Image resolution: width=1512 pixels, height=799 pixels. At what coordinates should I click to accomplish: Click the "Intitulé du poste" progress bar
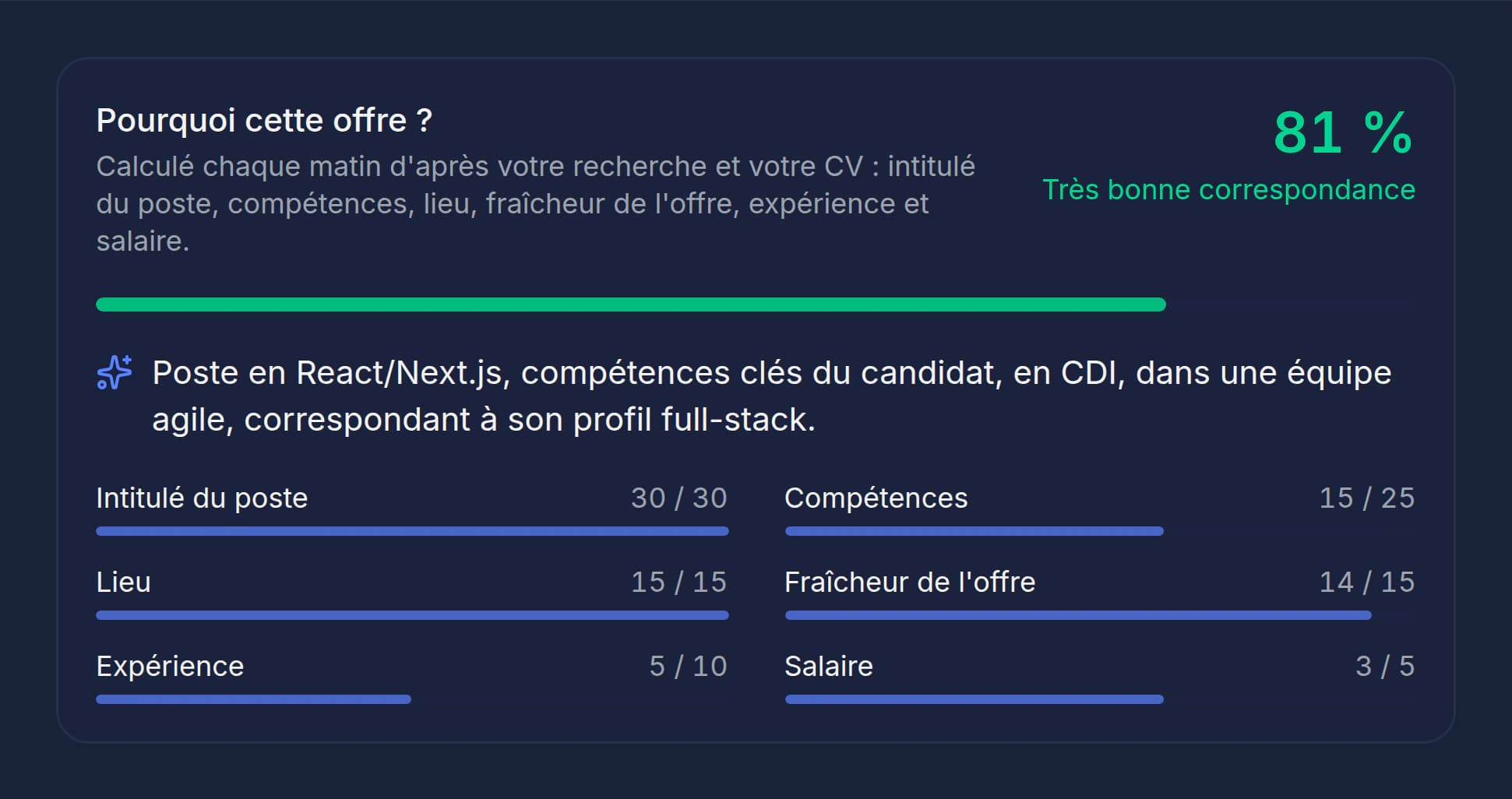point(412,531)
